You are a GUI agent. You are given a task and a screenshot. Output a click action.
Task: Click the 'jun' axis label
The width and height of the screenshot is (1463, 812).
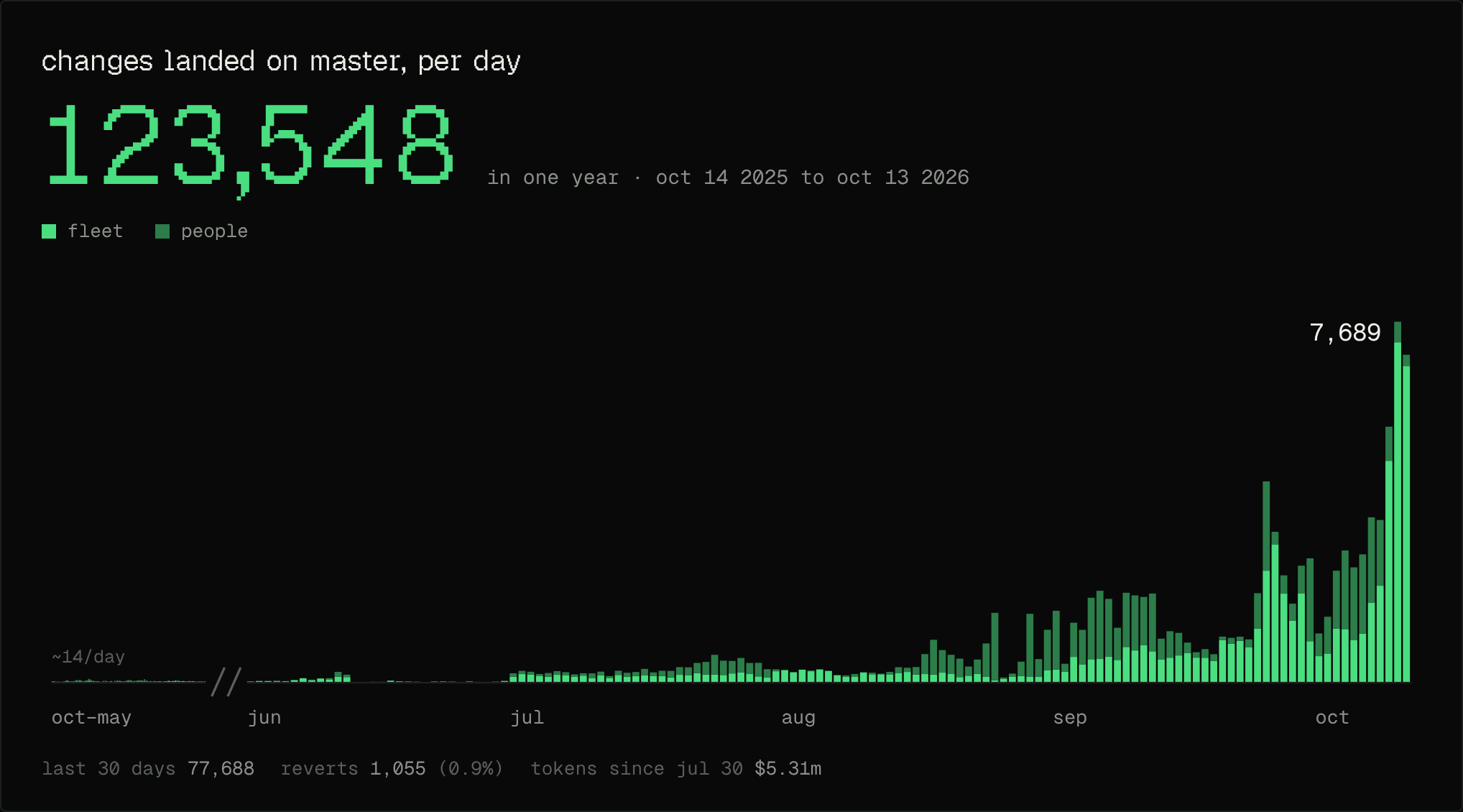[x=264, y=718]
